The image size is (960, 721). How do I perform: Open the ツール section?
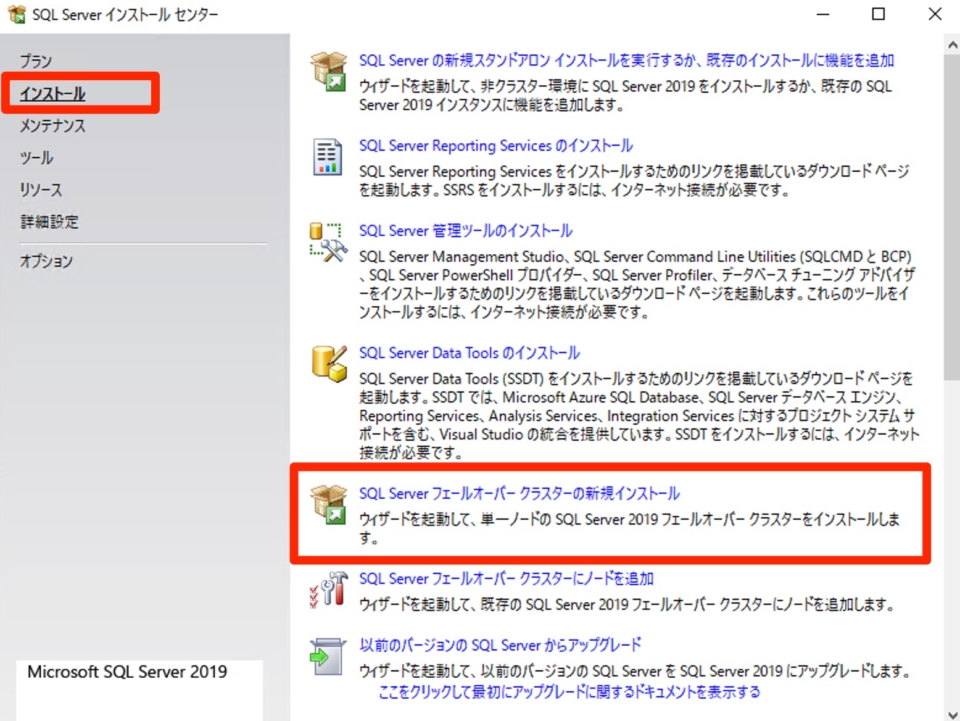(37, 158)
